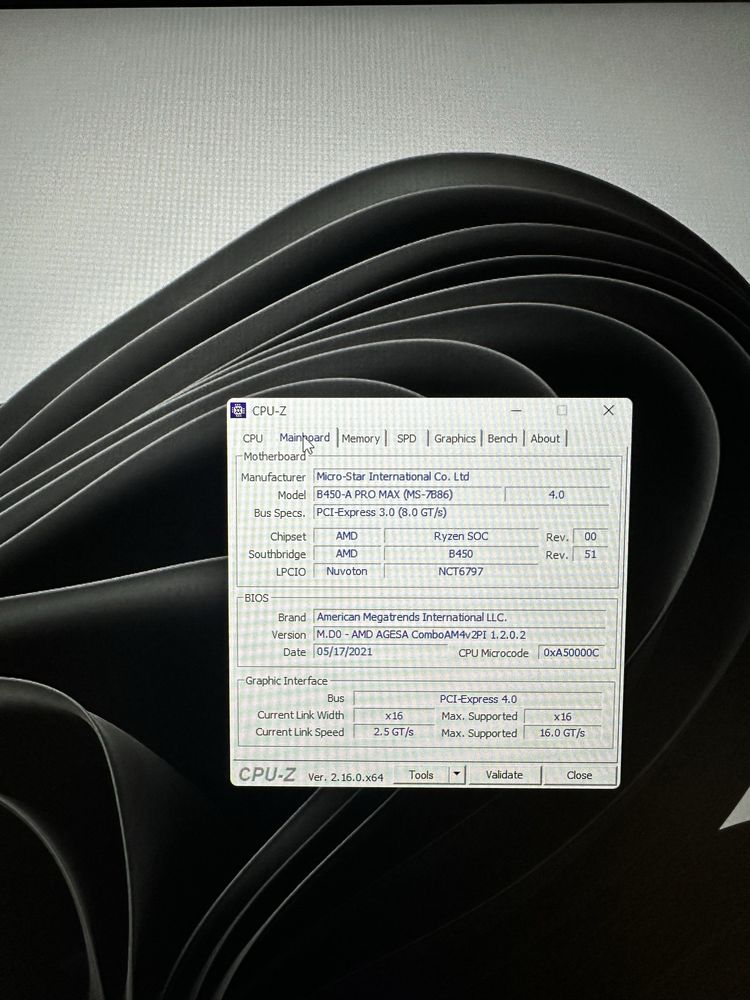Click the CPU Microcode 0xA50000C value
Viewport: 750px width, 1000px height.
click(571, 652)
